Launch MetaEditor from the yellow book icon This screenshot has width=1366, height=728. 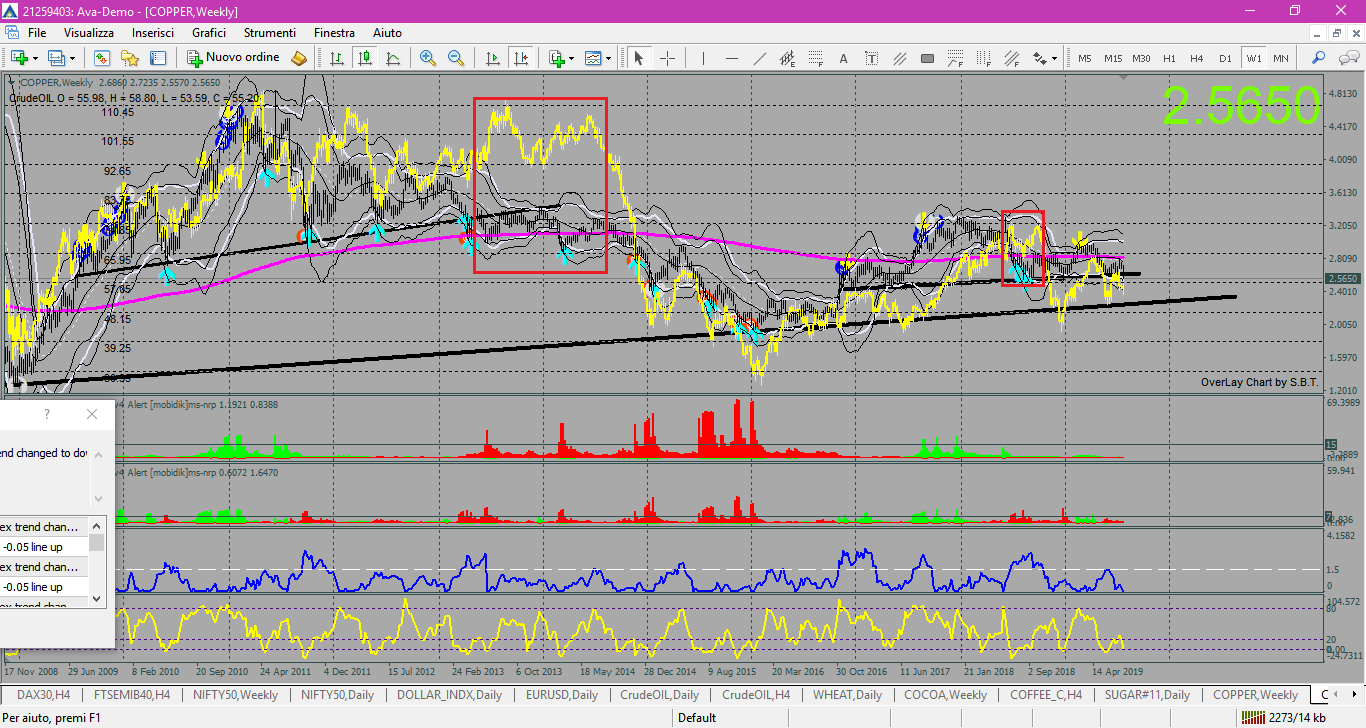click(299, 58)
